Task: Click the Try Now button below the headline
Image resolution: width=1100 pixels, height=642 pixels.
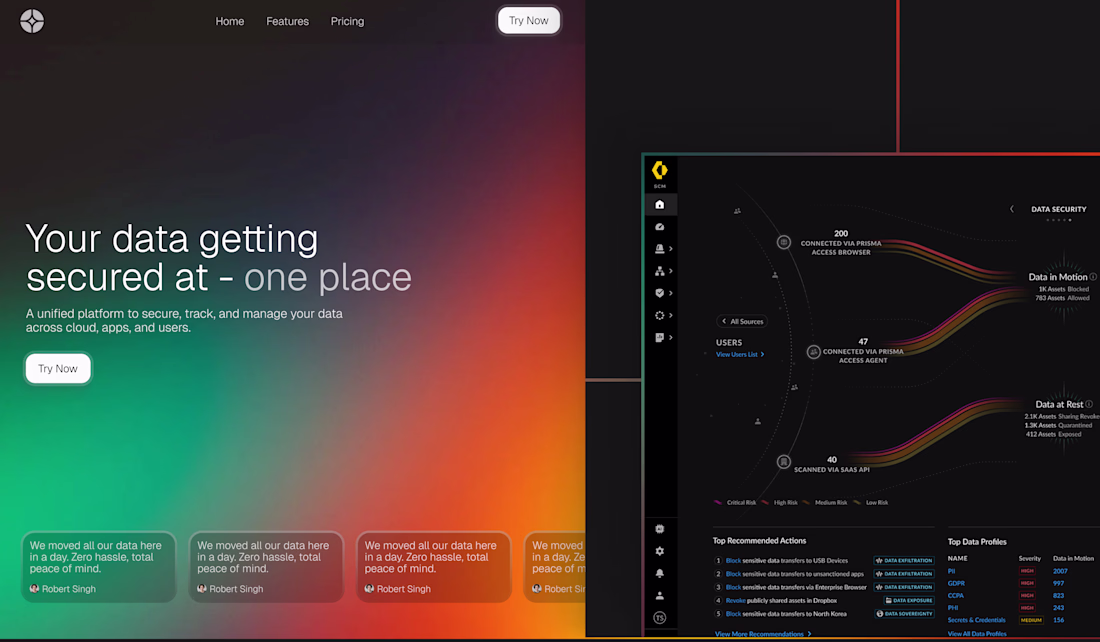Action: click(x=58, y=368)
